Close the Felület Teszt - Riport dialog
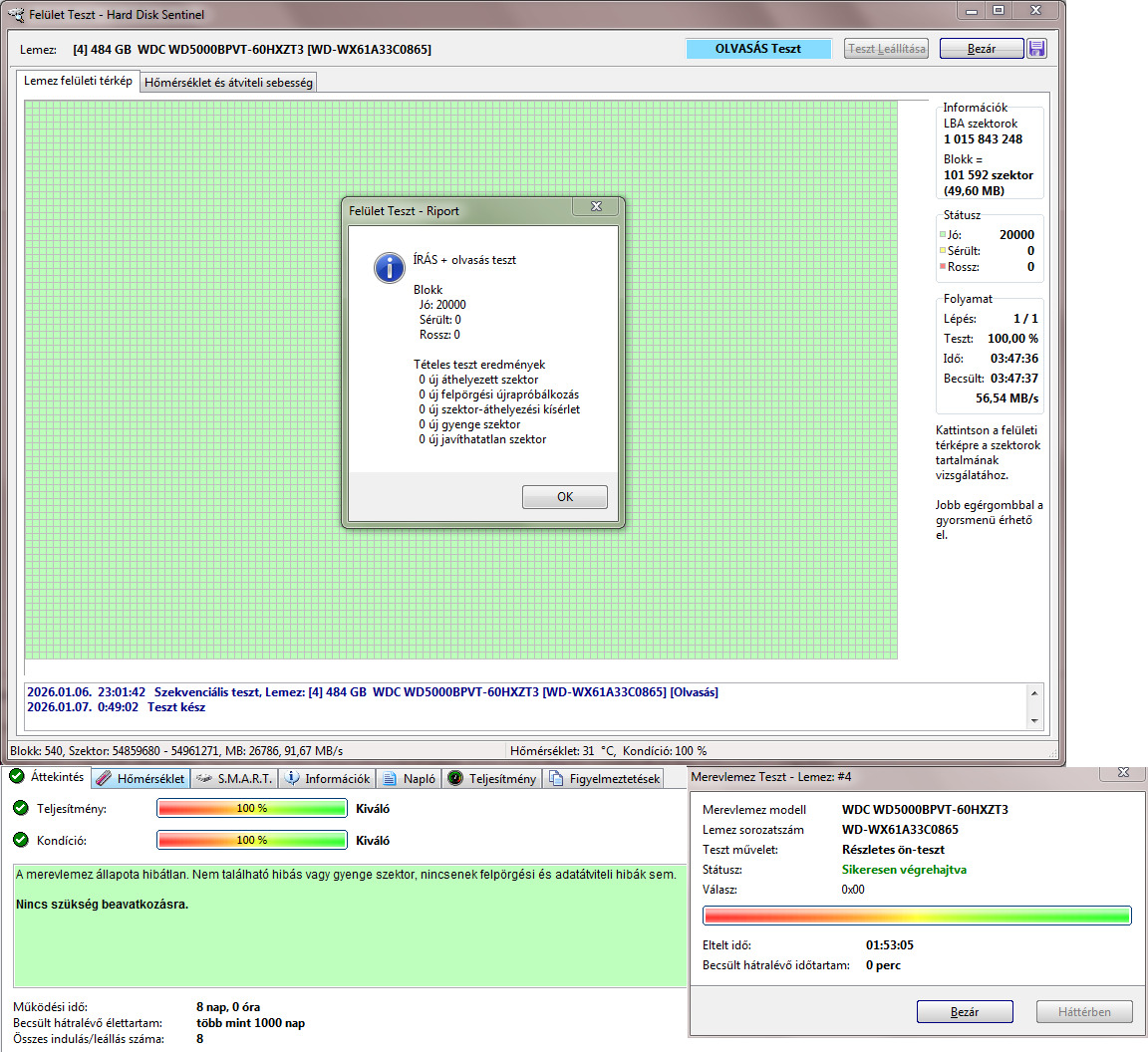This screenshot has height=1052, width=1148. 596,206
